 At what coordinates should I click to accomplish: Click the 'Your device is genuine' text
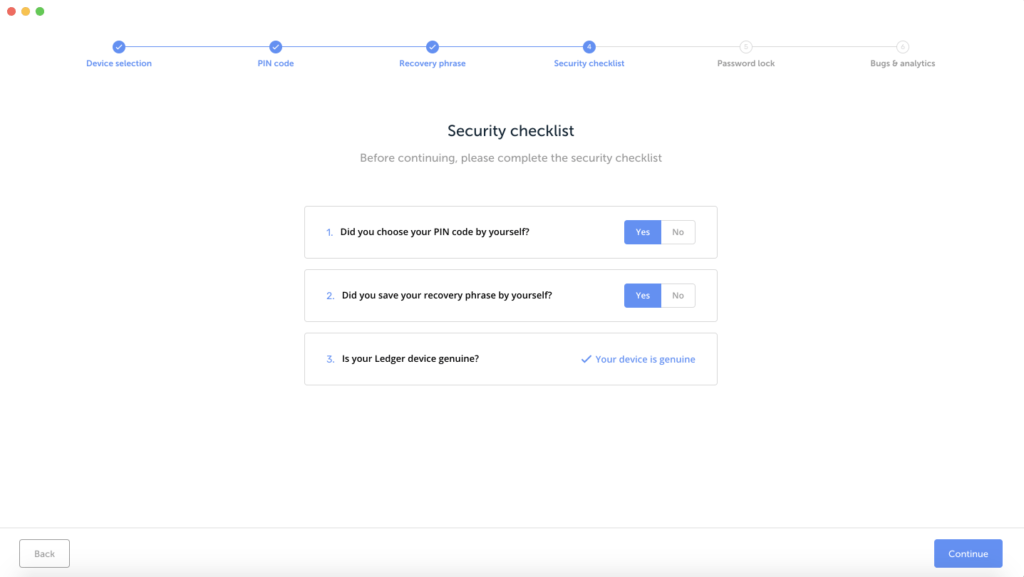pyautogui.click(x=645, y=359)
